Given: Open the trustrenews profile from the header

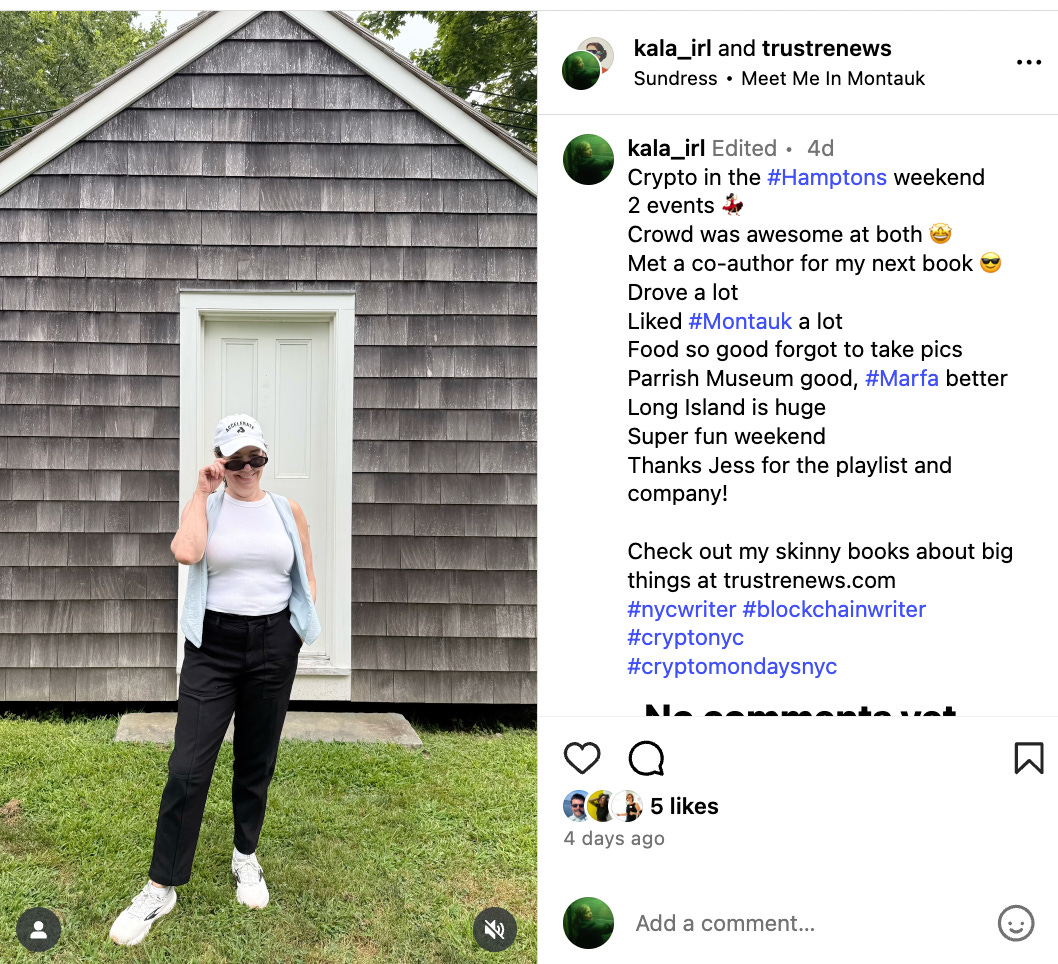Looking at the screenshot, I should coord(827,48).
